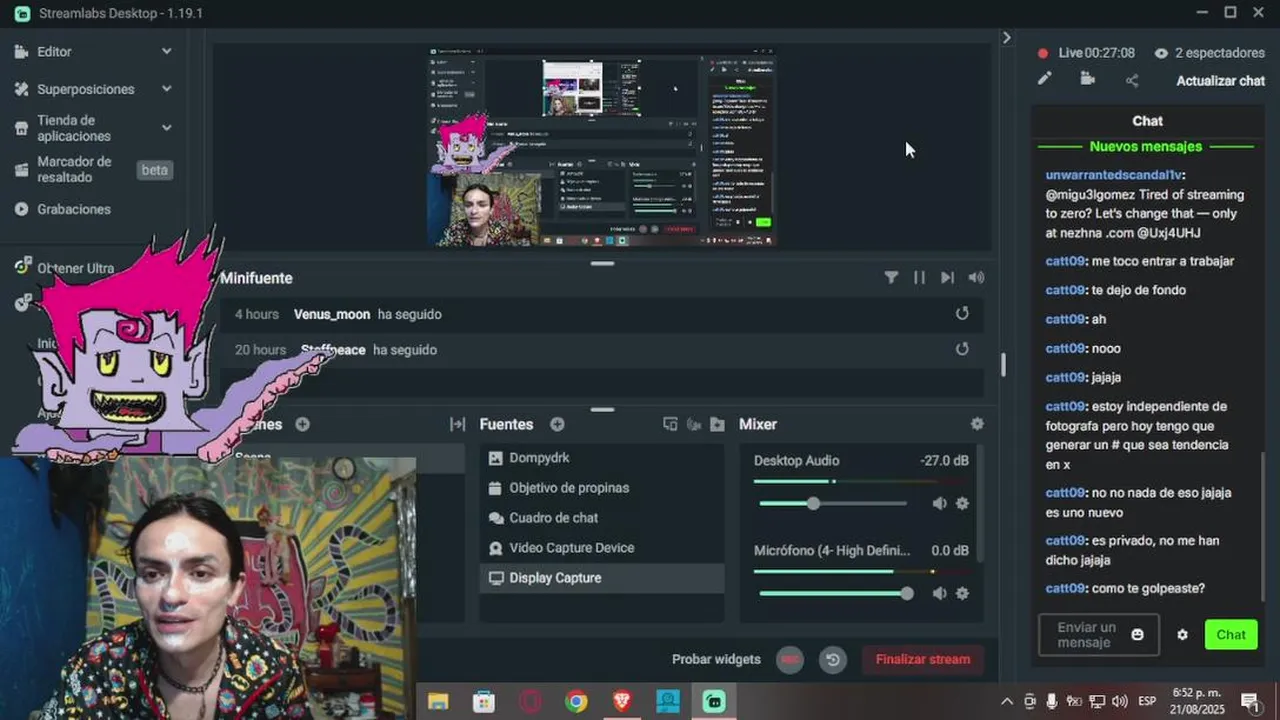This screenshot has width=1280, height=720.
Task: Expand the Editor chevron
Action: tap(166, 51)
